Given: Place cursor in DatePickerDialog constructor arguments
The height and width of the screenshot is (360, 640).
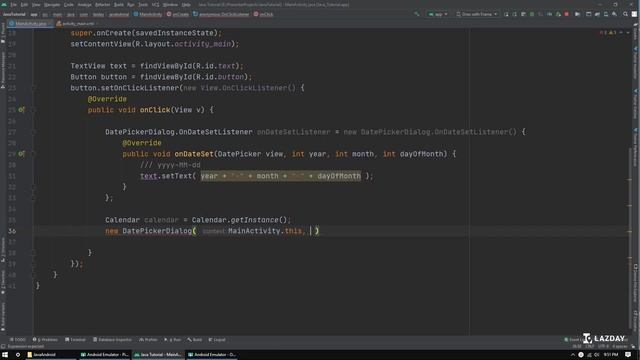Looking at the screenshot, I should coord(311,231).
